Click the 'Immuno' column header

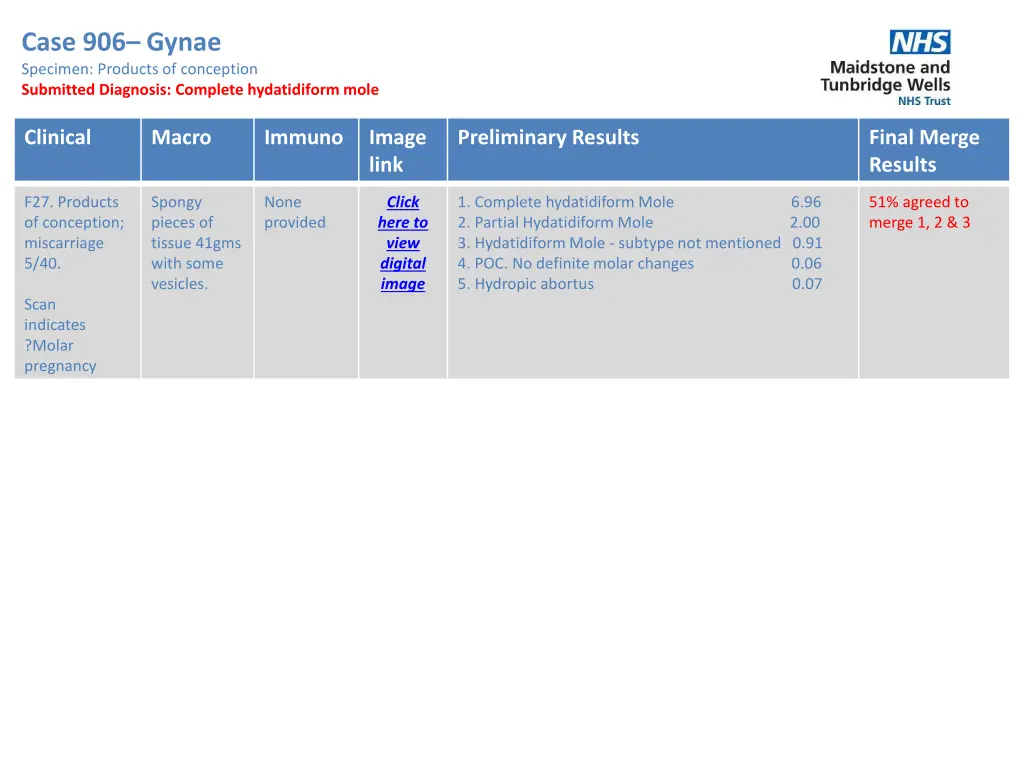pos(306,150)
